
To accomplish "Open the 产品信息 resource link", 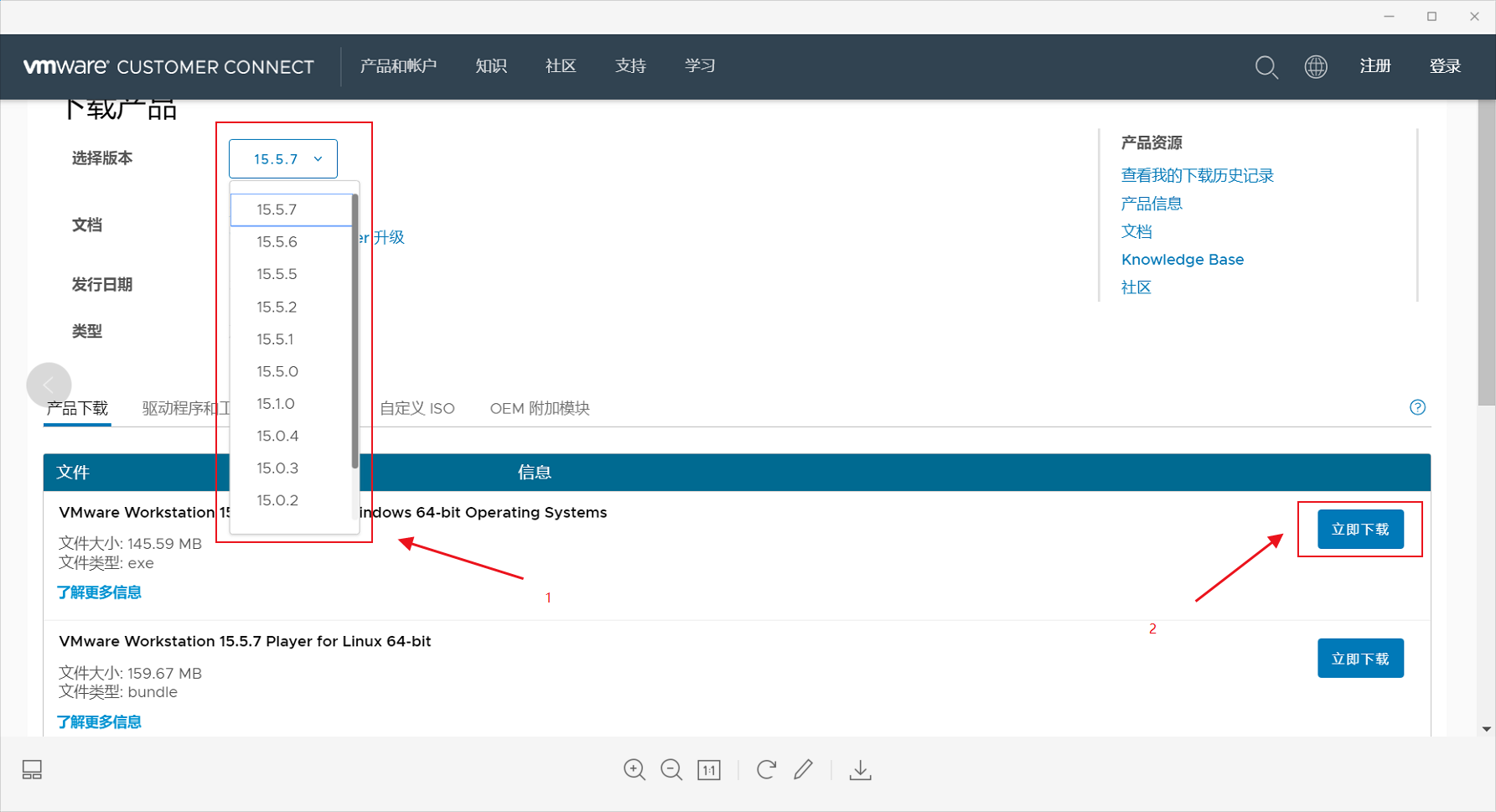I will pos(1152,204).
